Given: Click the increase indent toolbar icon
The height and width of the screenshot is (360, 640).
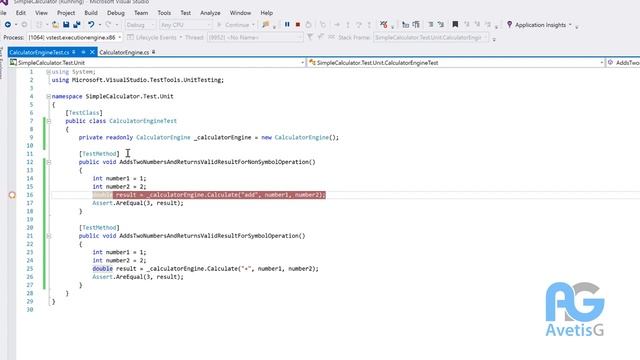Looking at the screenshot, I should [416, 25].
